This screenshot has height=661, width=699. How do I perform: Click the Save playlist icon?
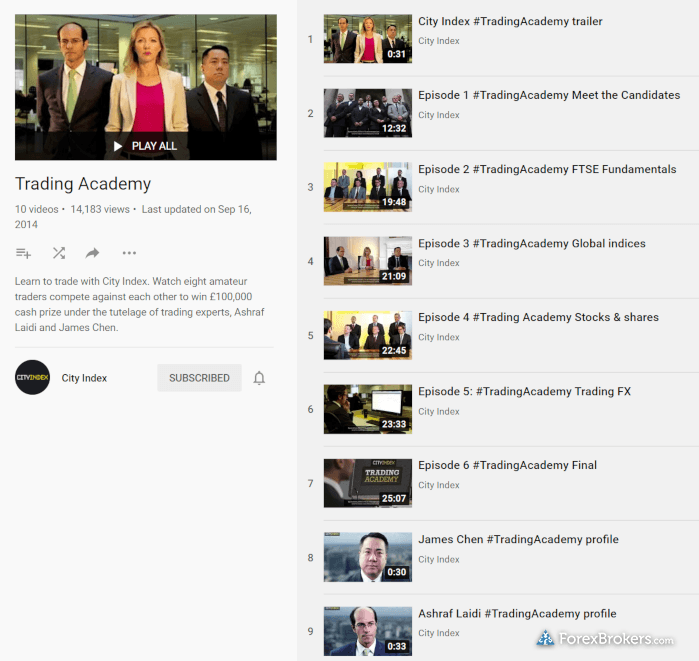click(23, 253)
